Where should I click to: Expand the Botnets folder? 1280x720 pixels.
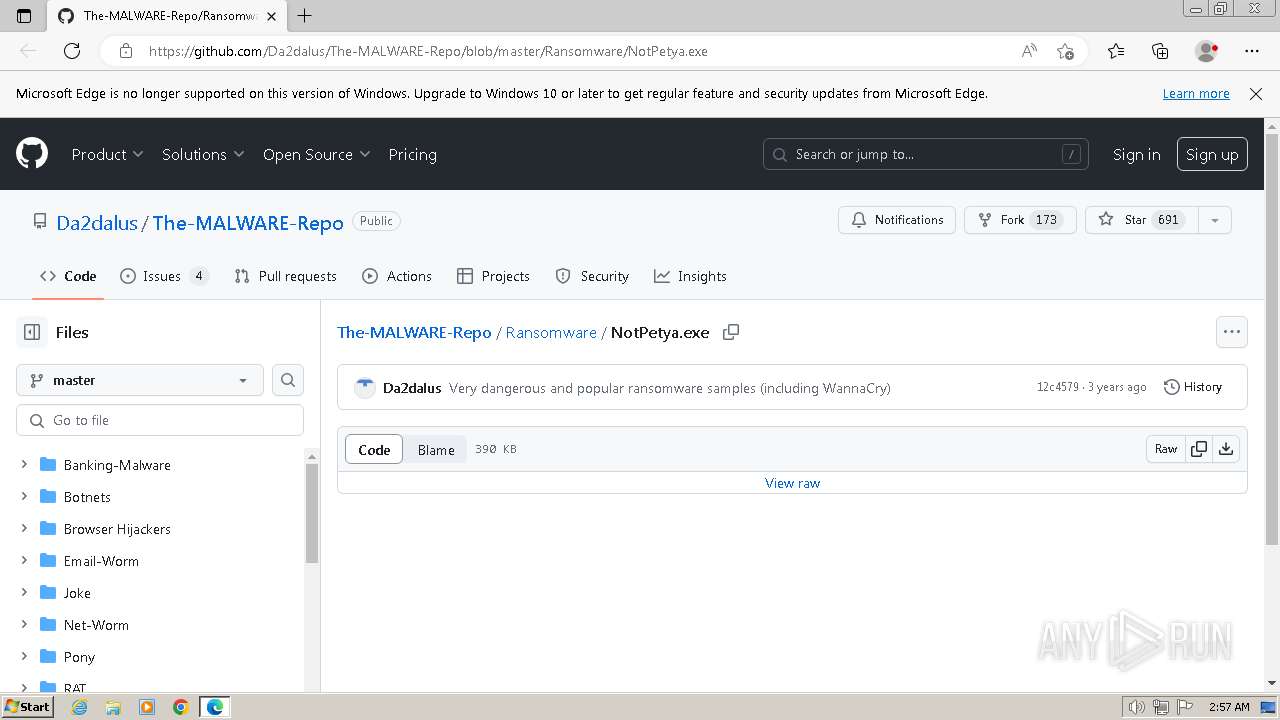click(x=24, y=496)
